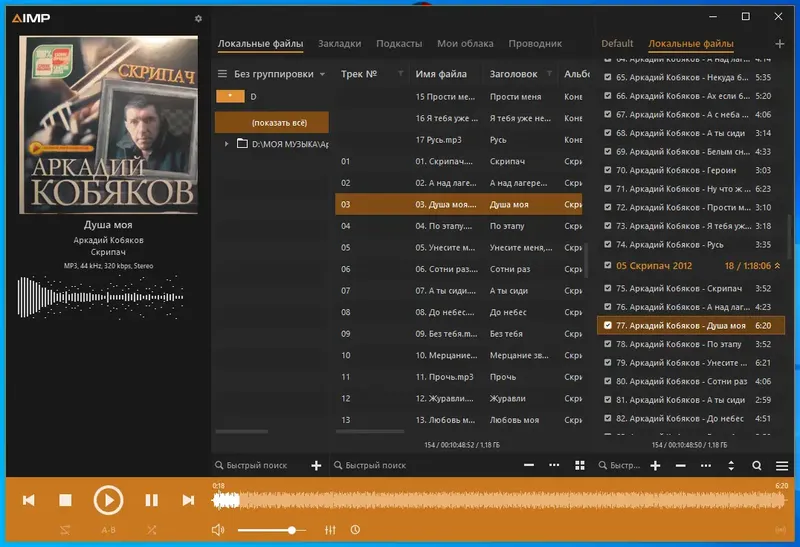
Task: Select the Default playlist tab
Action: point(617,44)
